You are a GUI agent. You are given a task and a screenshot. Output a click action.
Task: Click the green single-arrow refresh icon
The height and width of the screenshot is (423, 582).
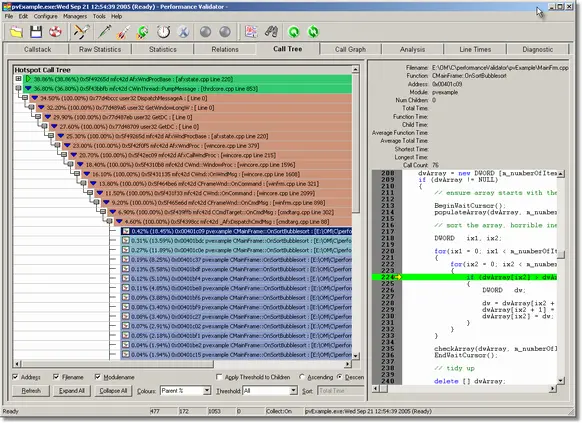pyautogui.click(x=294, y=32)
